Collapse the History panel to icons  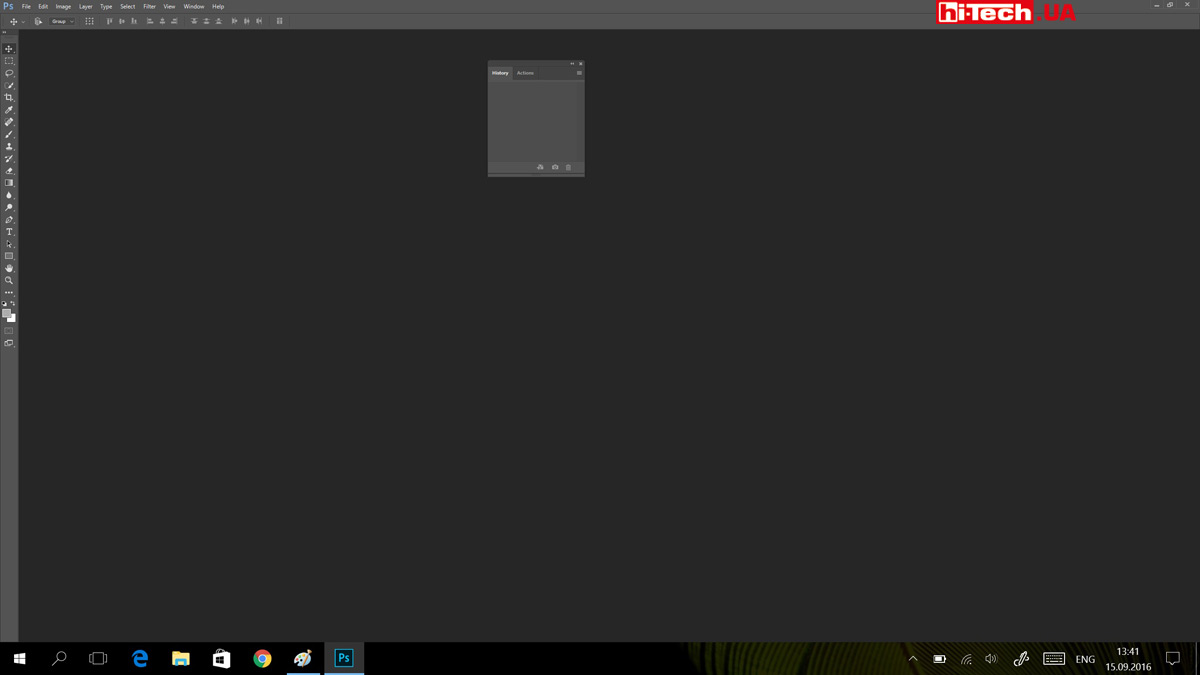(x=572, y=64)
